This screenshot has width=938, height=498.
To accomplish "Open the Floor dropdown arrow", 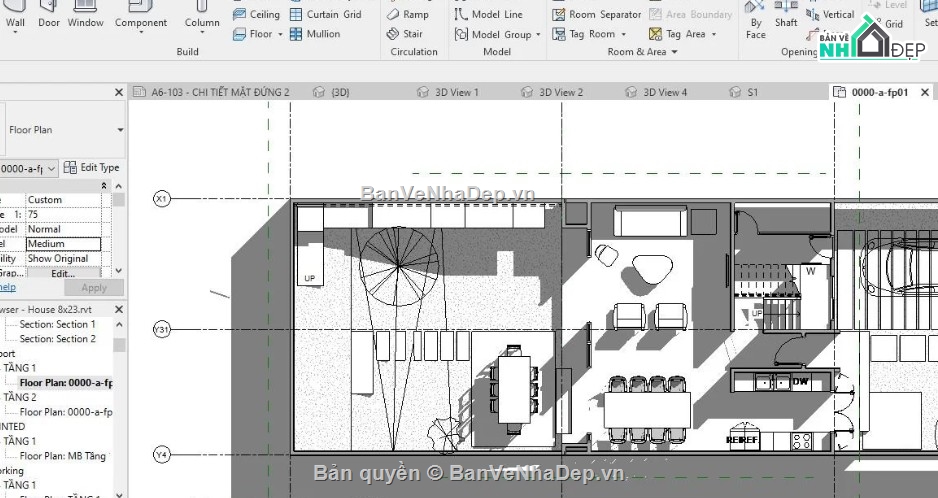I will point(280,35).
